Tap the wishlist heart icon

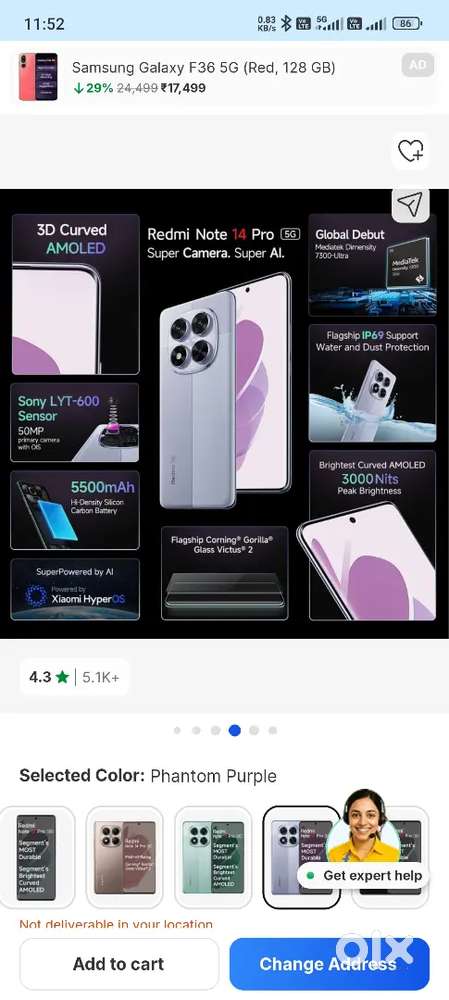coord(410,151)
